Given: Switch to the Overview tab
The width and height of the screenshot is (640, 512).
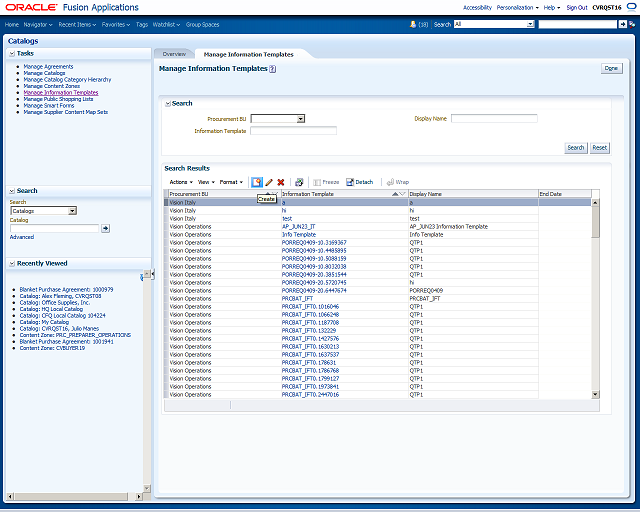Looking at the screenshot, I should [174, 54].
